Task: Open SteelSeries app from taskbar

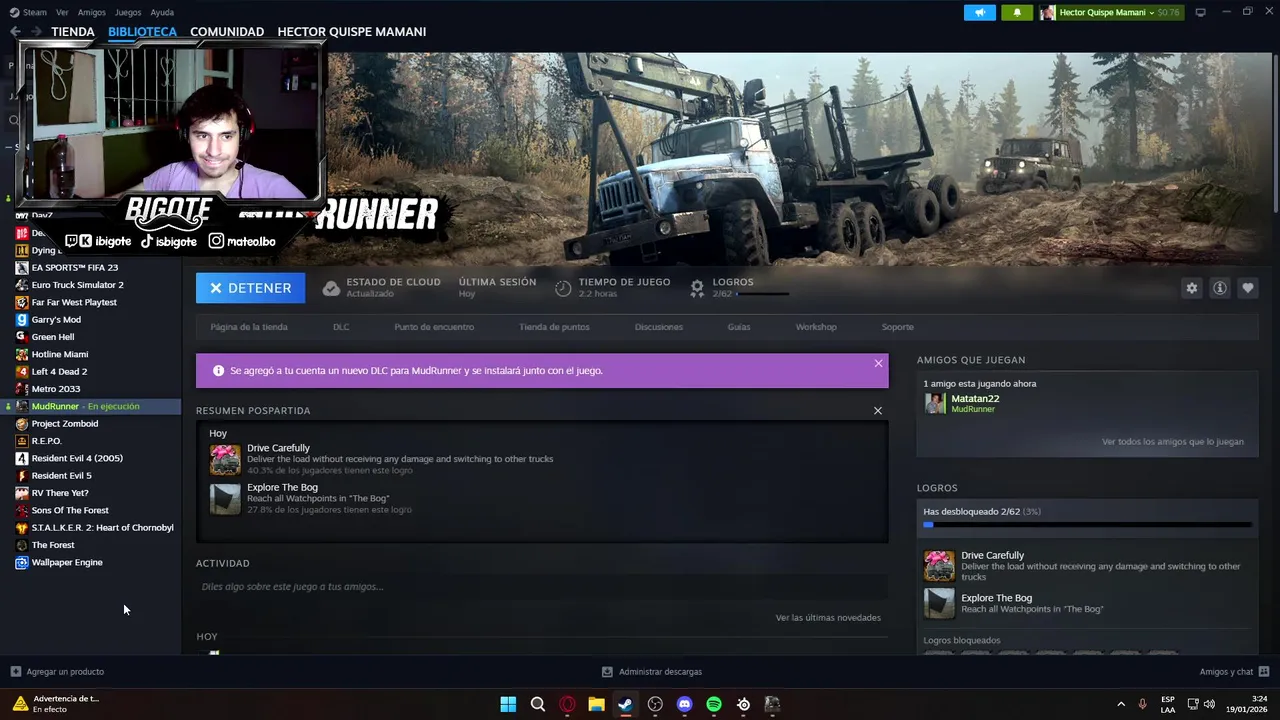Action: (x=743, y=704)
